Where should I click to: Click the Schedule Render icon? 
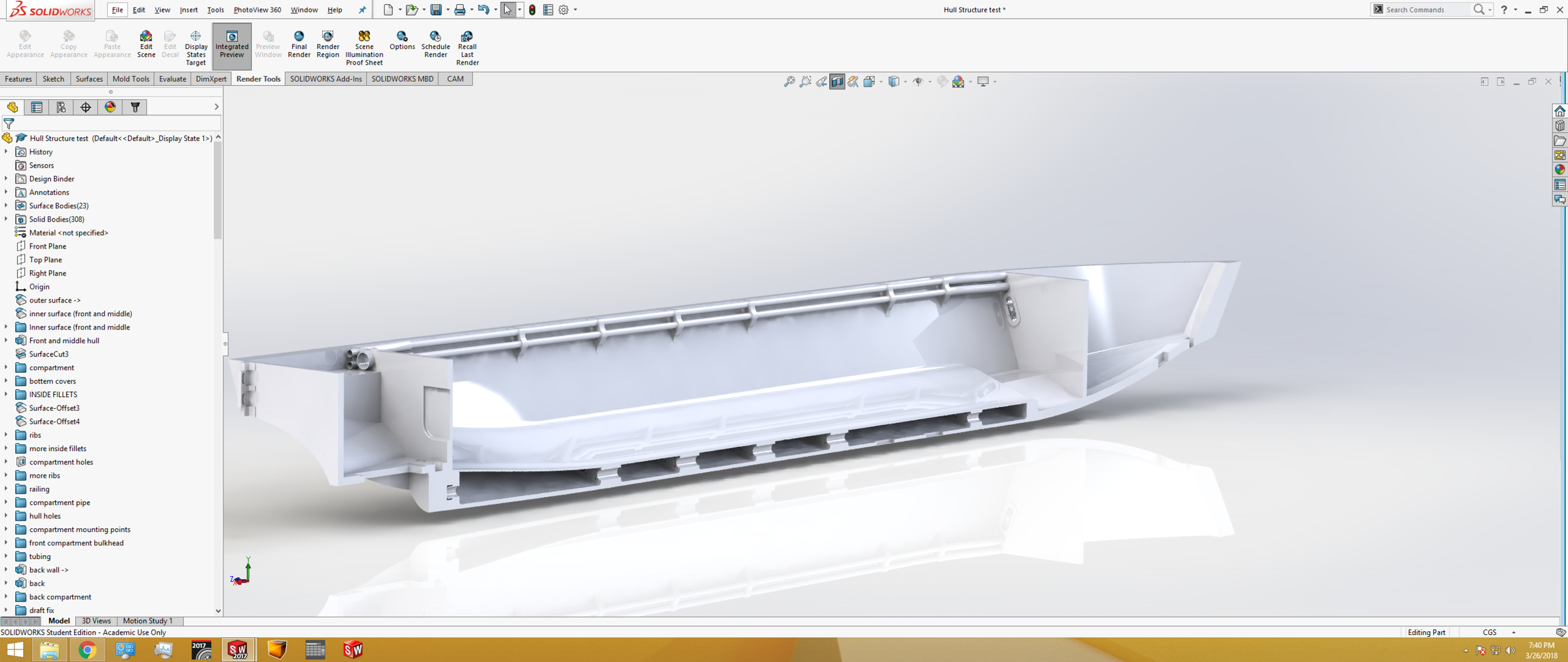[x=435, y=44]
